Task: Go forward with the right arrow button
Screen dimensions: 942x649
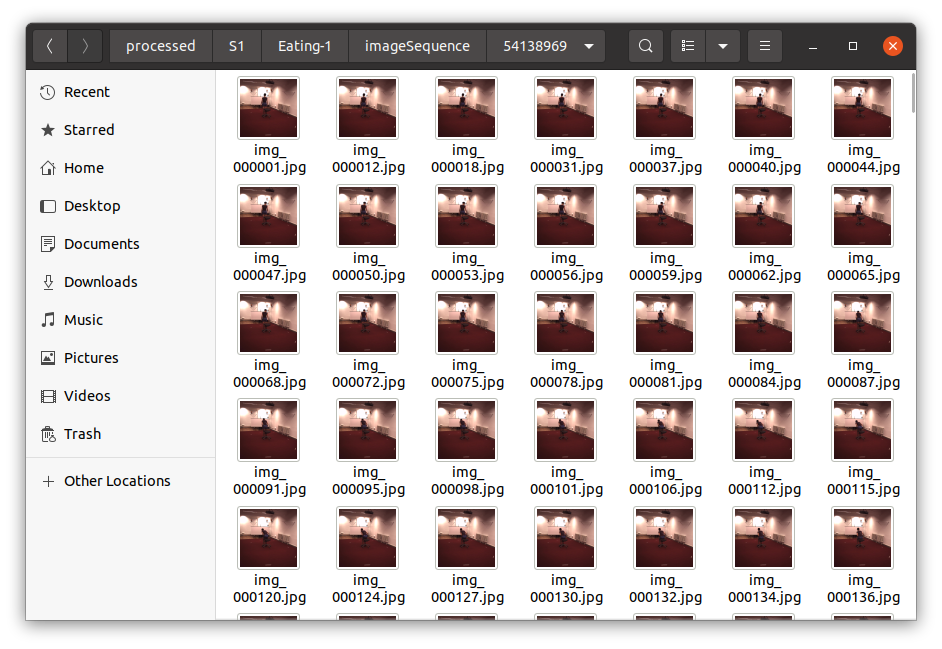Action: click(x=85, y=46)
